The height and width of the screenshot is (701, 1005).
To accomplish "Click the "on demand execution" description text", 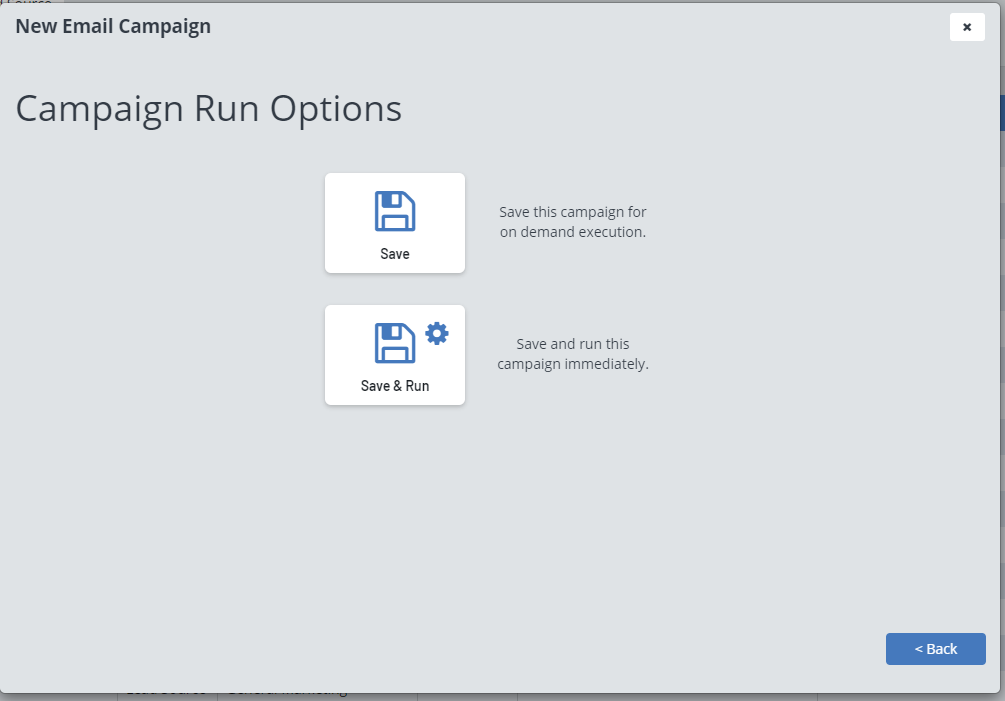I will [573, 232].
